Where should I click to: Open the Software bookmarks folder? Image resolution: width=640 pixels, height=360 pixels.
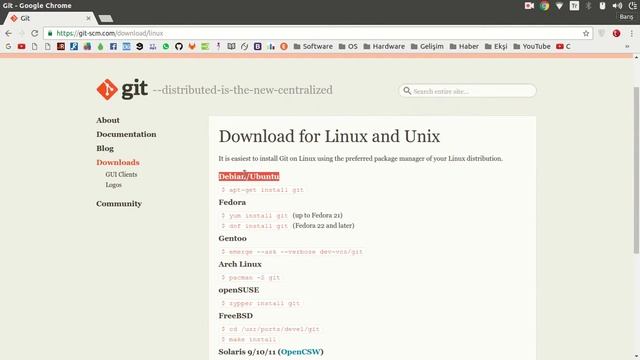(313, 47)
